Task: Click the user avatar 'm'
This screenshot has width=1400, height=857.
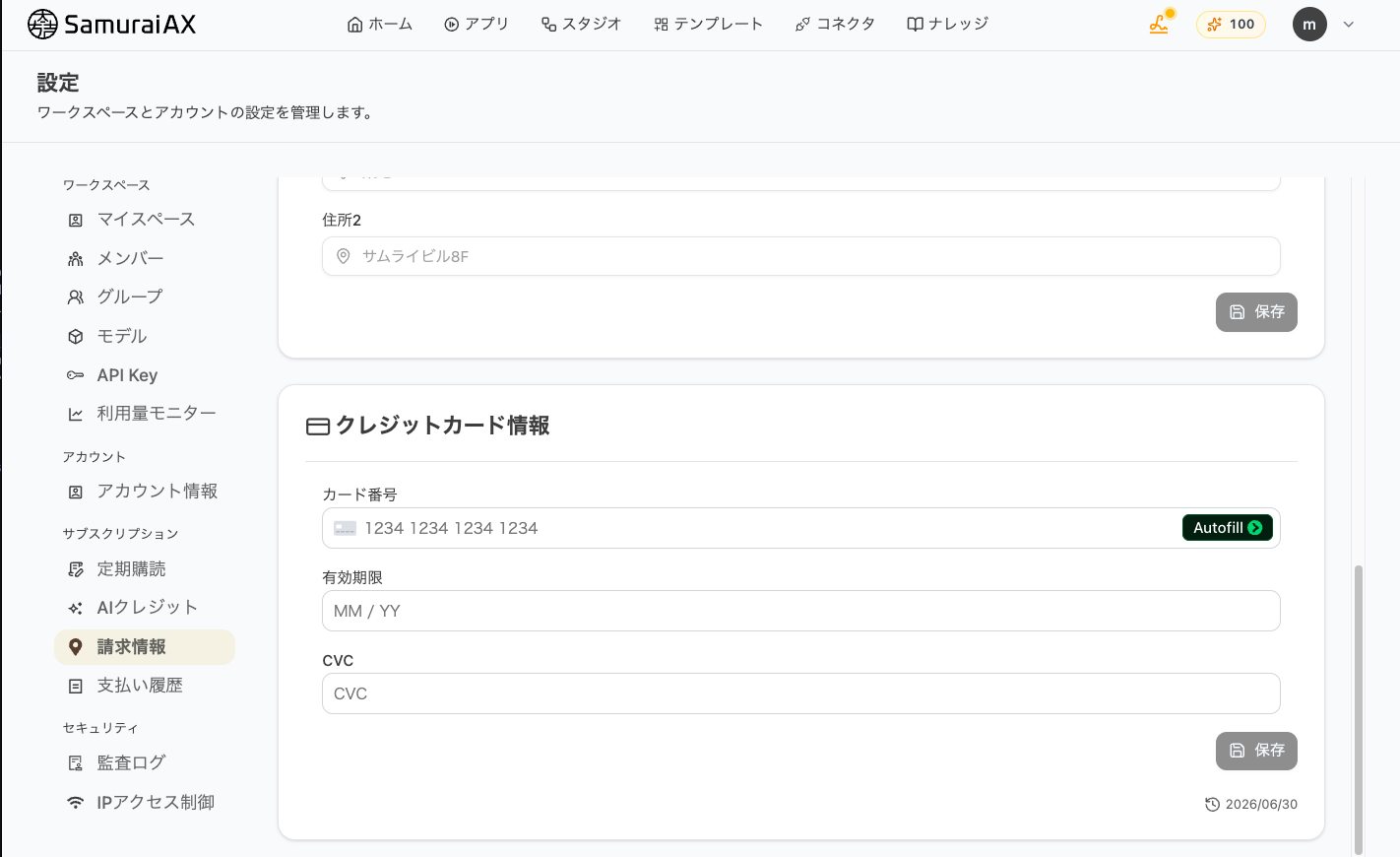Action: (x=1309, y=25)
